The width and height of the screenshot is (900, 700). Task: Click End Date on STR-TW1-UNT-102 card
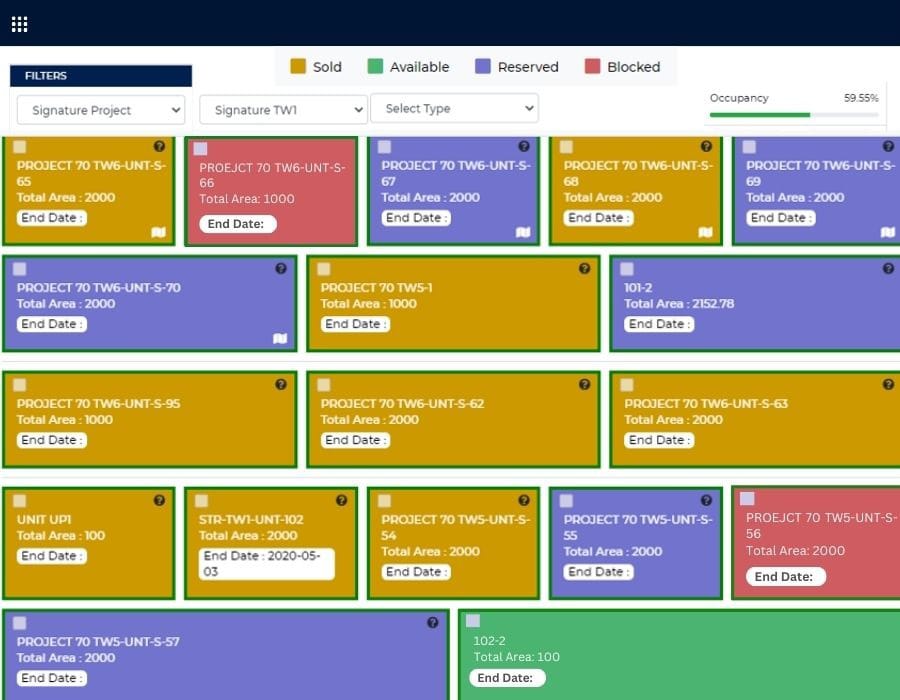(266, 563)
